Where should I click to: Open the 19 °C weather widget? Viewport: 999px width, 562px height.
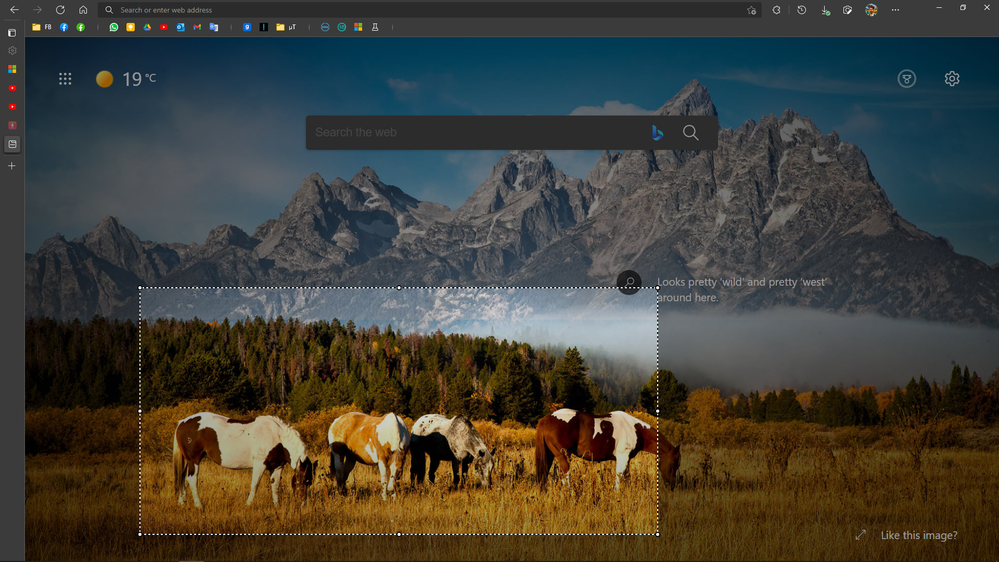[x=126, y=78]
